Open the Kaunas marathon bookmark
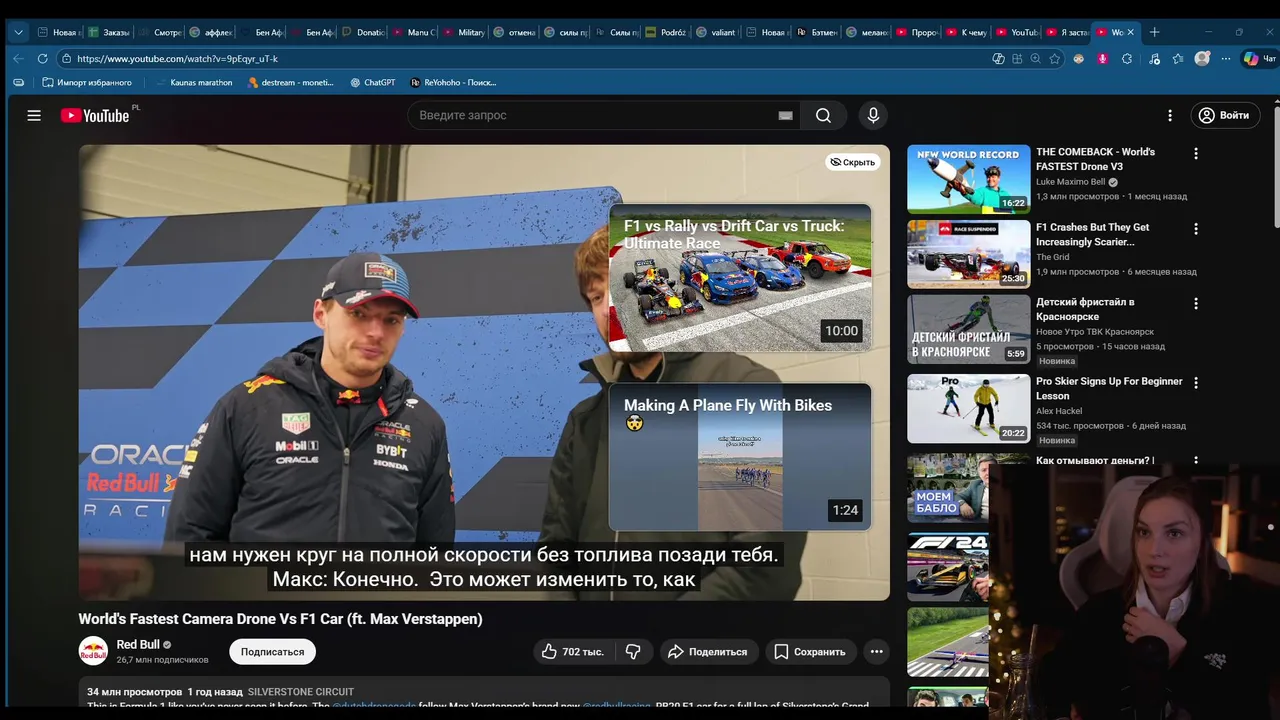Viewport: 1280px width, 720px height. [x=193, y=83]
